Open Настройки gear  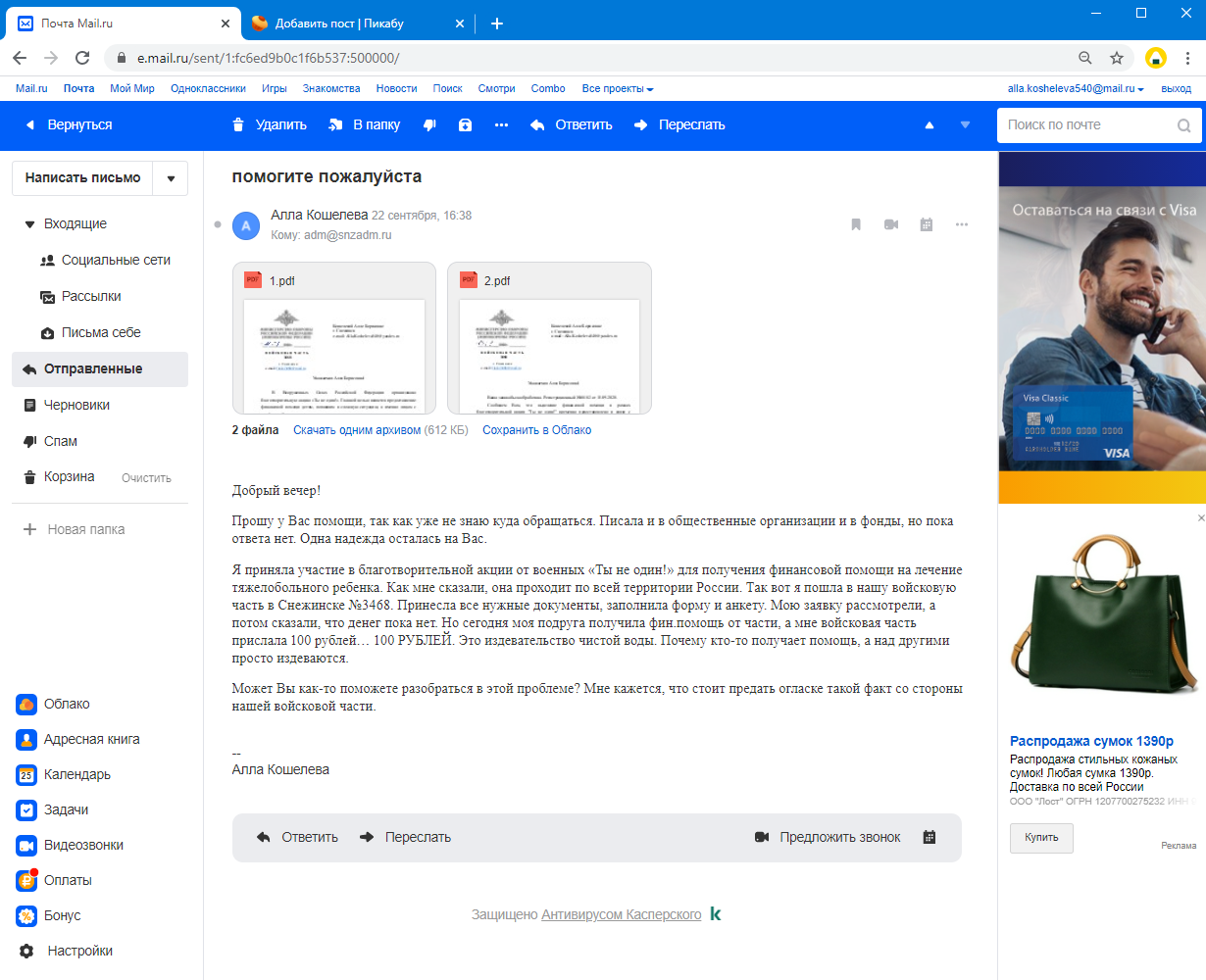pos(66,951)
